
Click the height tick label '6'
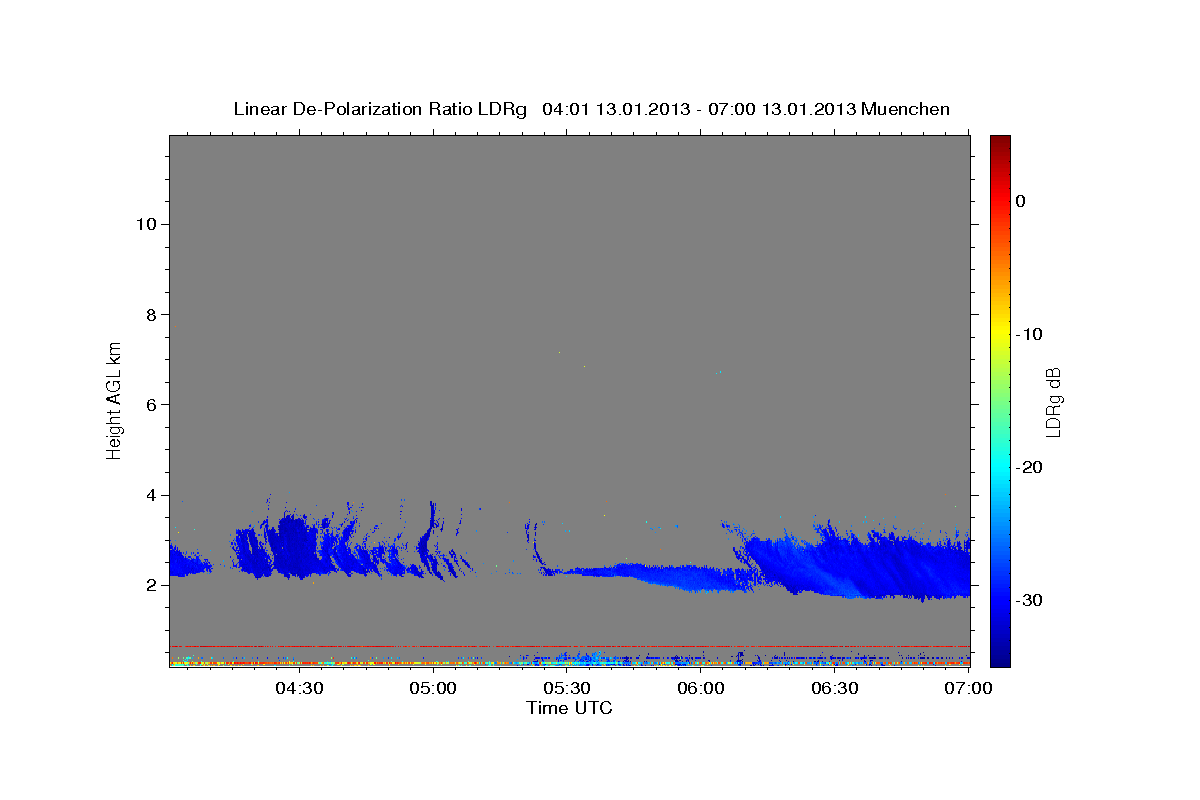click(150, 404)
